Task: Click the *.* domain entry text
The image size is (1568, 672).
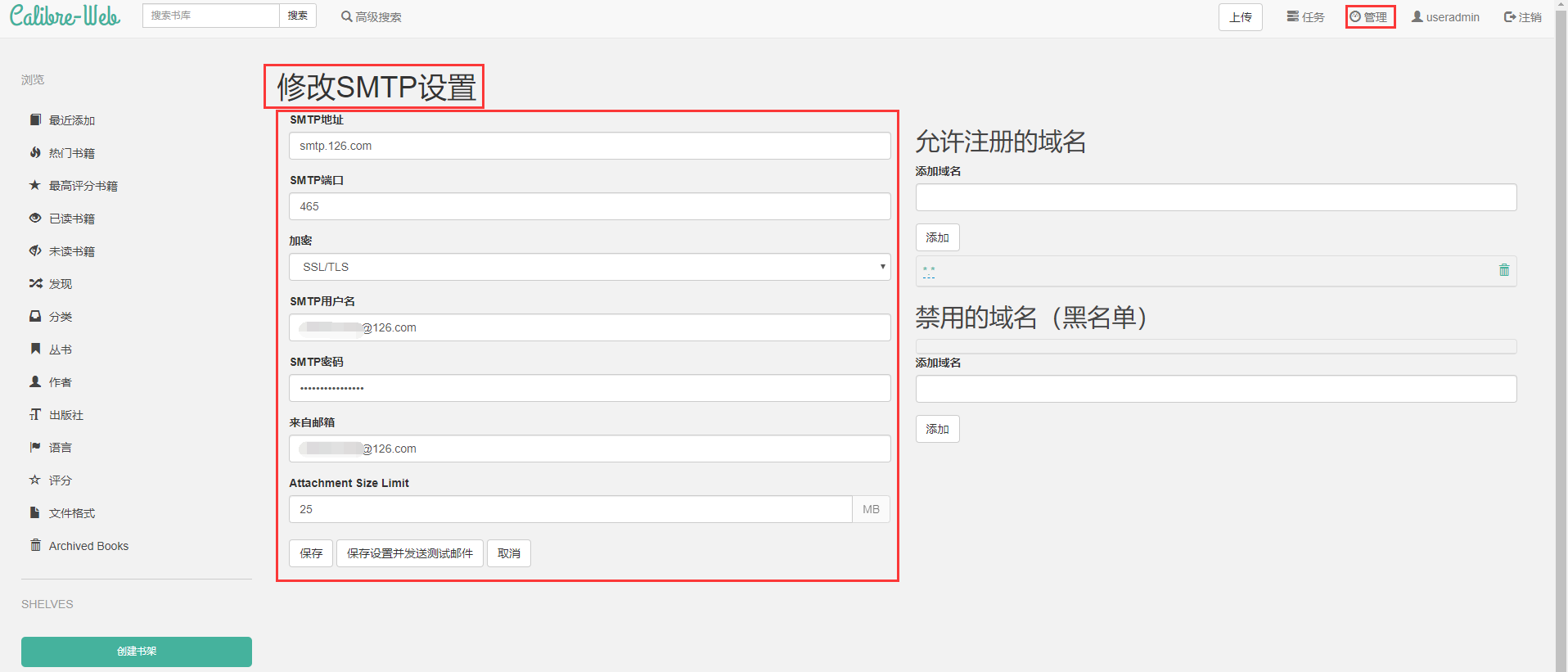Action: point(929,271)
